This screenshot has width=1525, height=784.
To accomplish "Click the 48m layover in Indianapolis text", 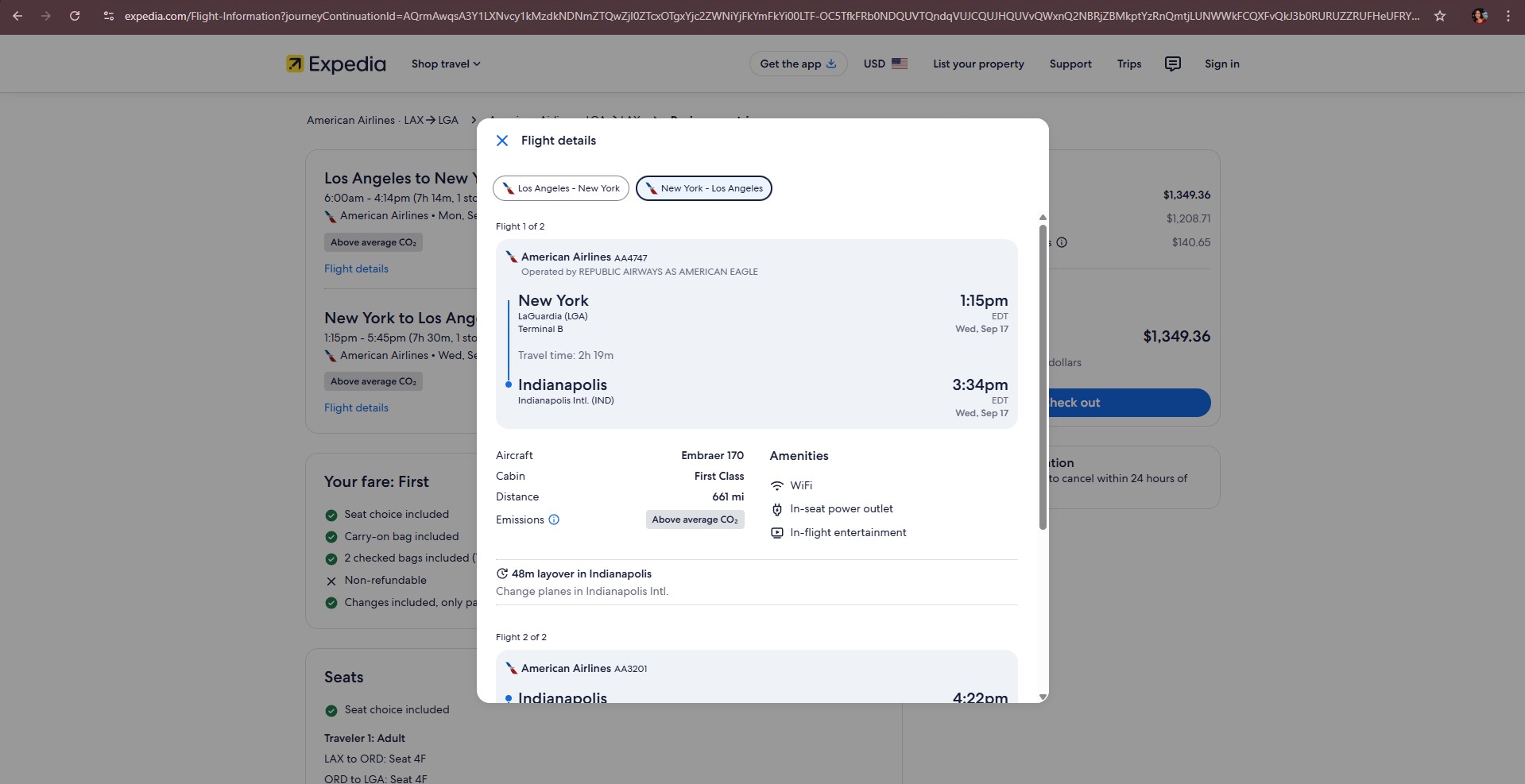I will point(582,574).
